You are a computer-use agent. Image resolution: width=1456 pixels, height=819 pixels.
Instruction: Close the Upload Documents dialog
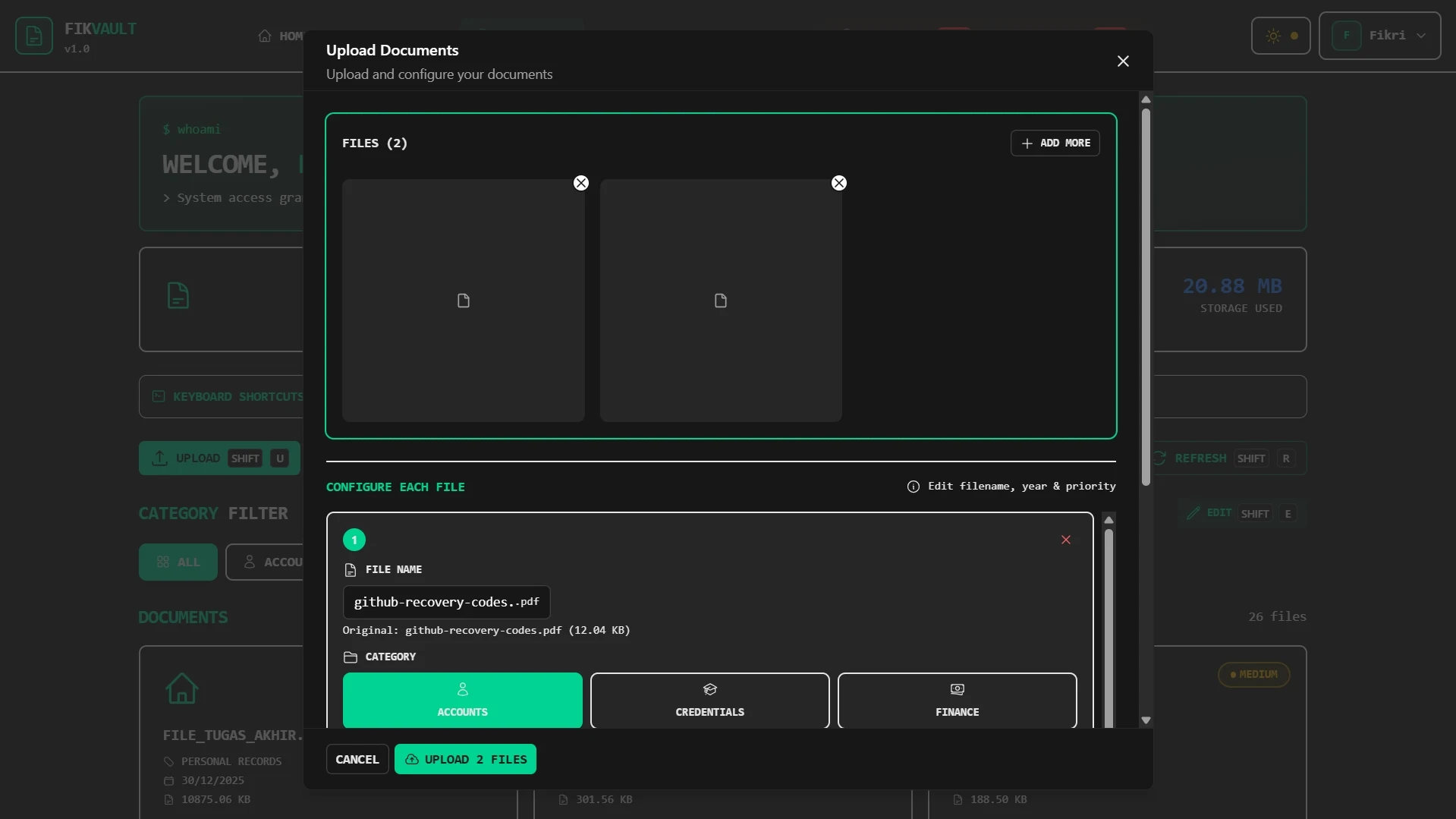click(x=1123, y=61)
